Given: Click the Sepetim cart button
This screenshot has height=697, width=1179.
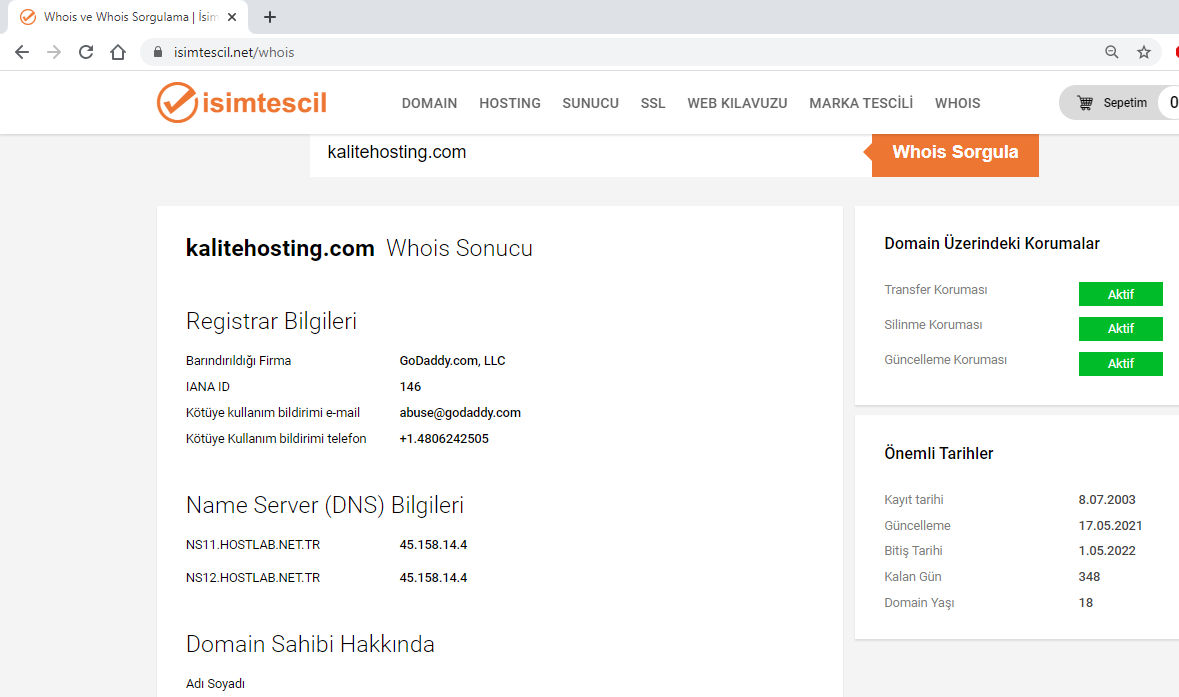Looking at the screenshot, I should (x=1119, y=103).
